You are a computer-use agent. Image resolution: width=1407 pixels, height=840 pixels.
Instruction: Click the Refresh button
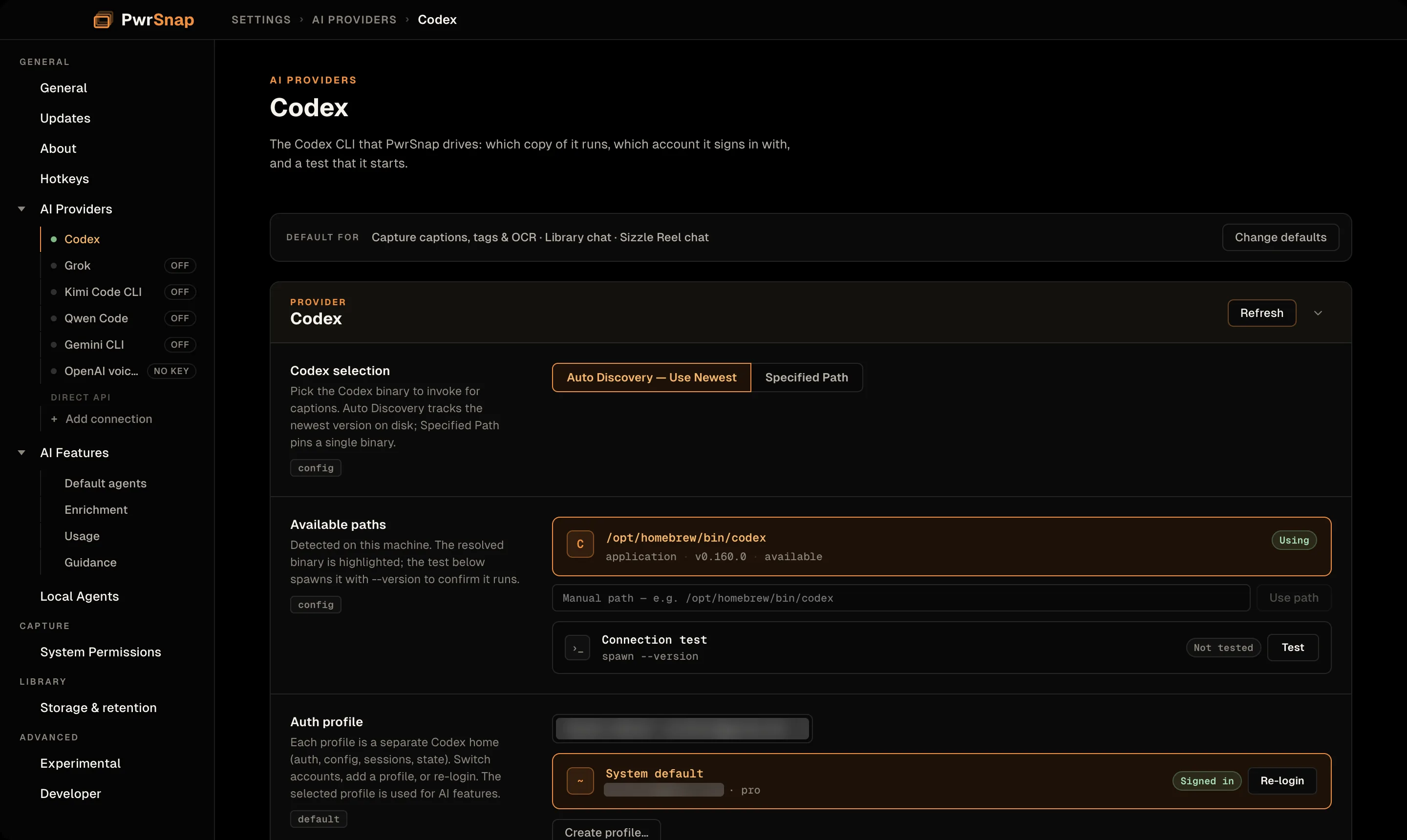(x=1261, y=313)
